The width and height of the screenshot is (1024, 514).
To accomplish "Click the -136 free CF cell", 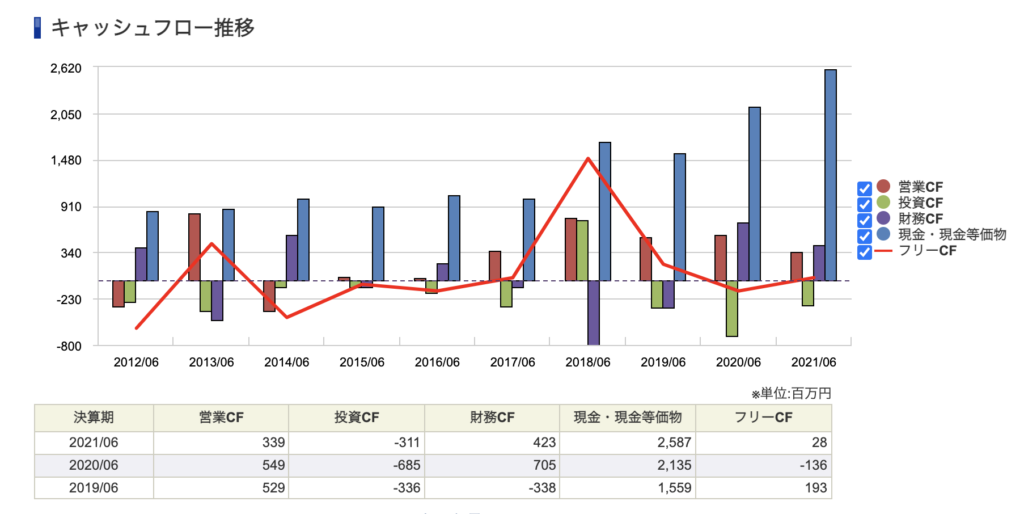I will click(x=763, y=466).
